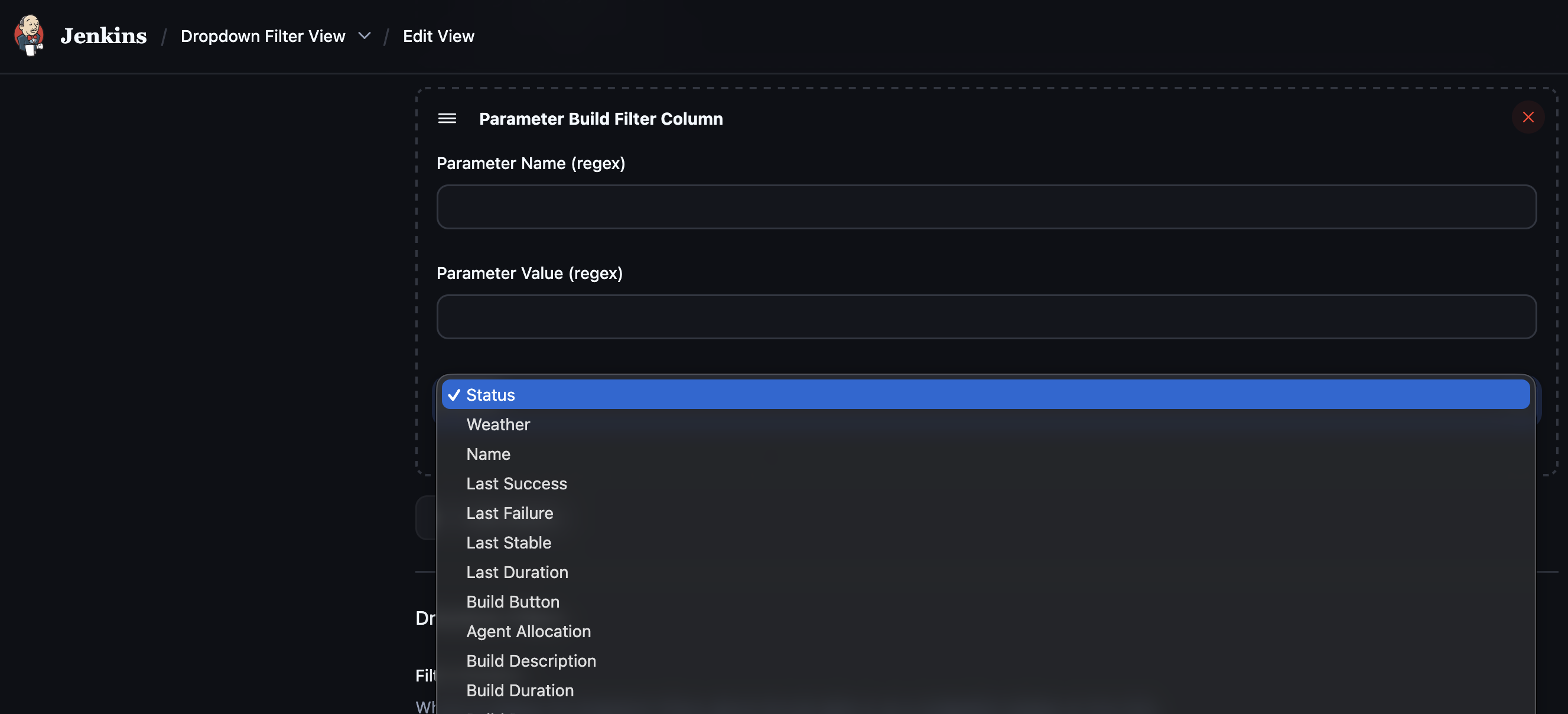Select the Build Button column option

(x=512, y=601)
